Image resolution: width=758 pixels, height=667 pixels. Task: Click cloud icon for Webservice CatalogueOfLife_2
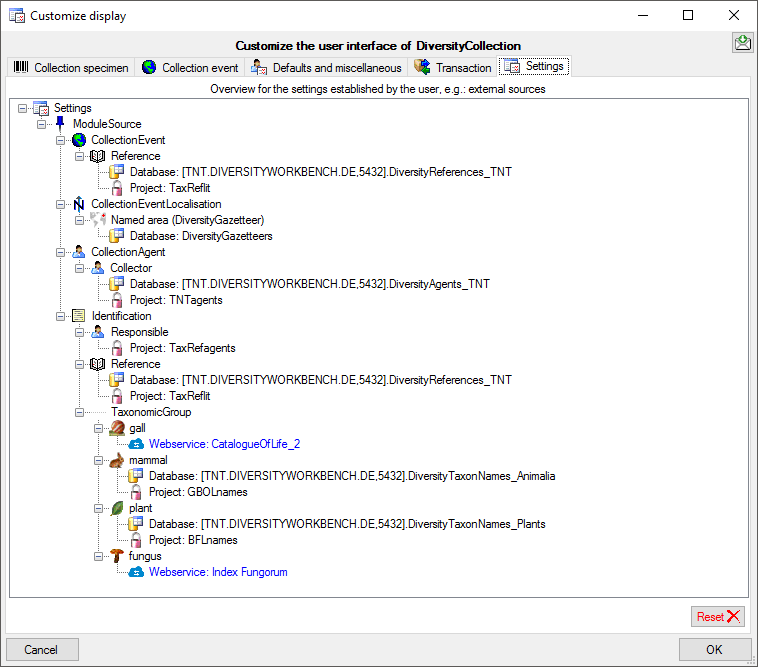pos(136,444)
